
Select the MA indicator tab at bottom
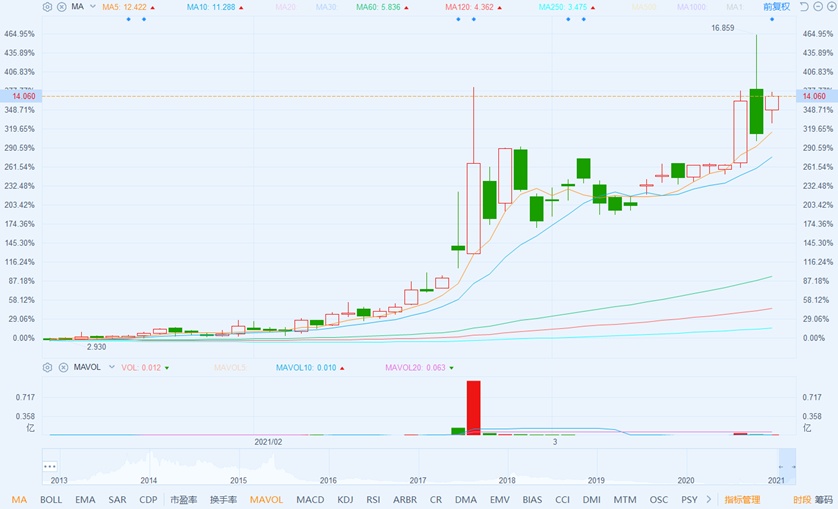[x=19, y=499]
